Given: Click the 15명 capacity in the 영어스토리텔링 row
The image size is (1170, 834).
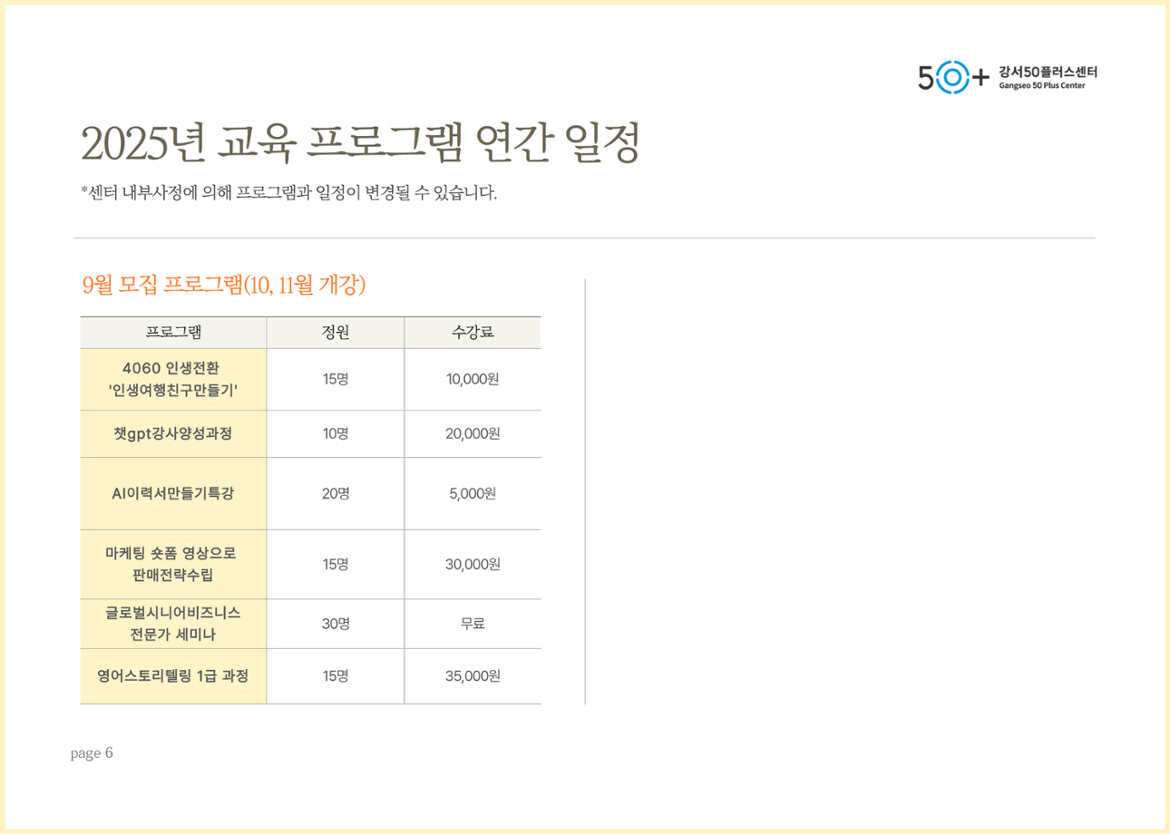Looking at the screenshot, I should pos(336,676).
